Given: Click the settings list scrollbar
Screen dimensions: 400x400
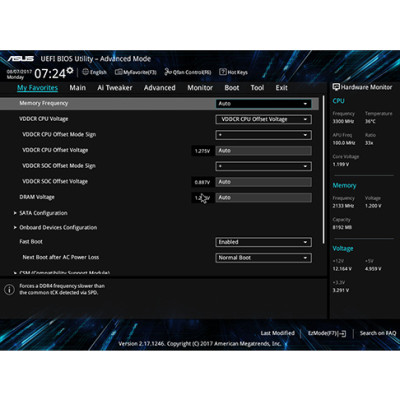Looking at the screenshot, I should coord(323,170).
